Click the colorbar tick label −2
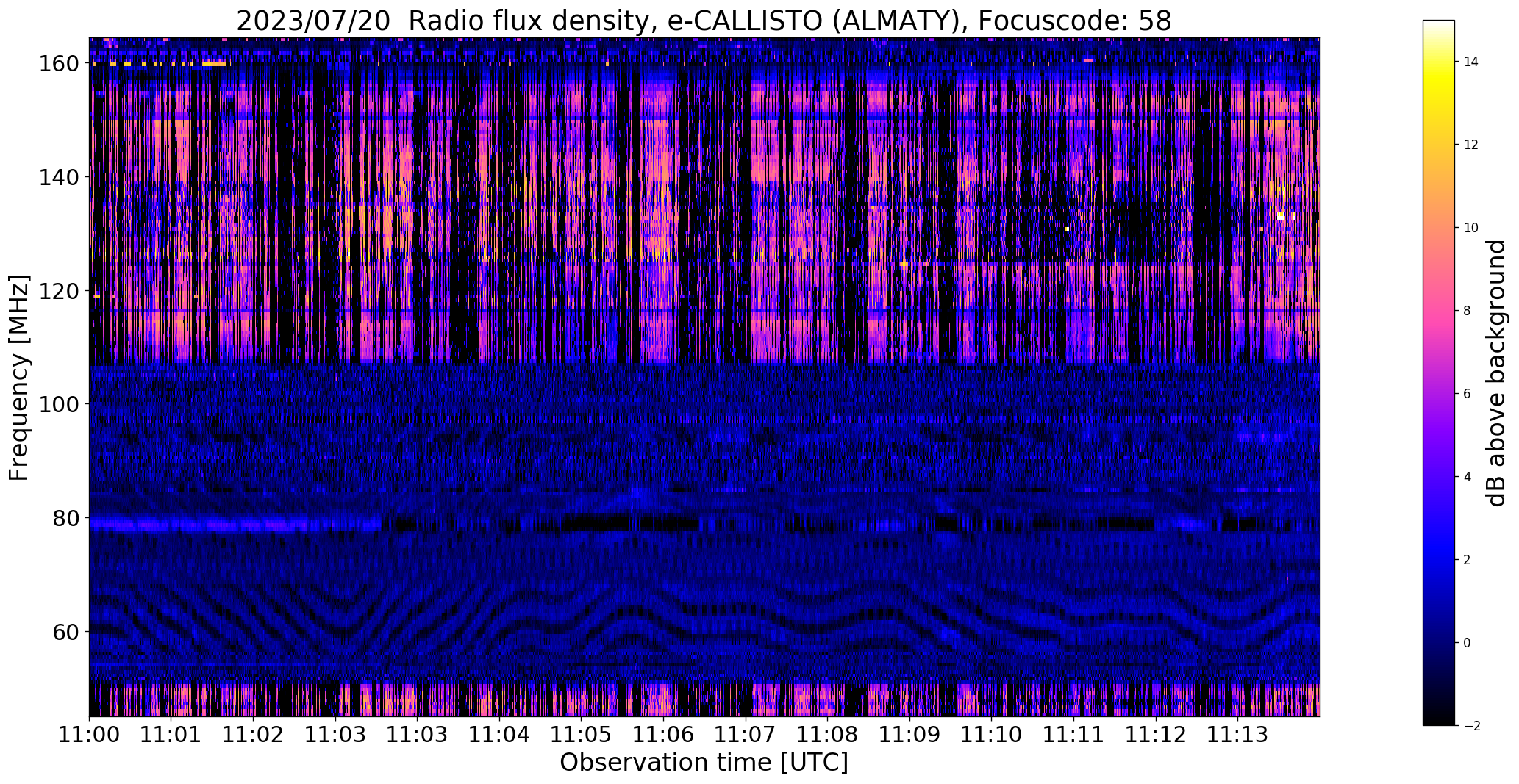 click(1471, 726)
